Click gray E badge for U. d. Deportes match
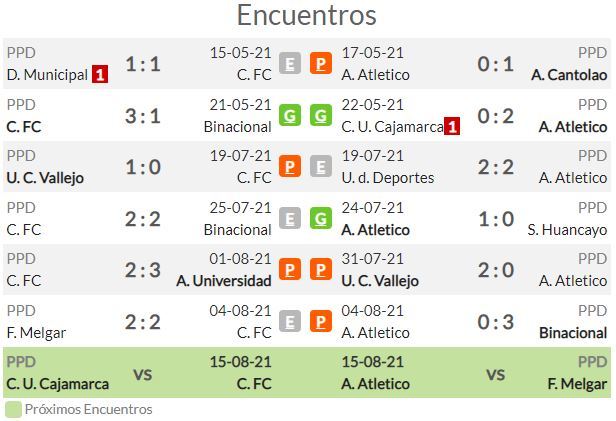Viewport: 616px width, 421px height. pos(321,167)
